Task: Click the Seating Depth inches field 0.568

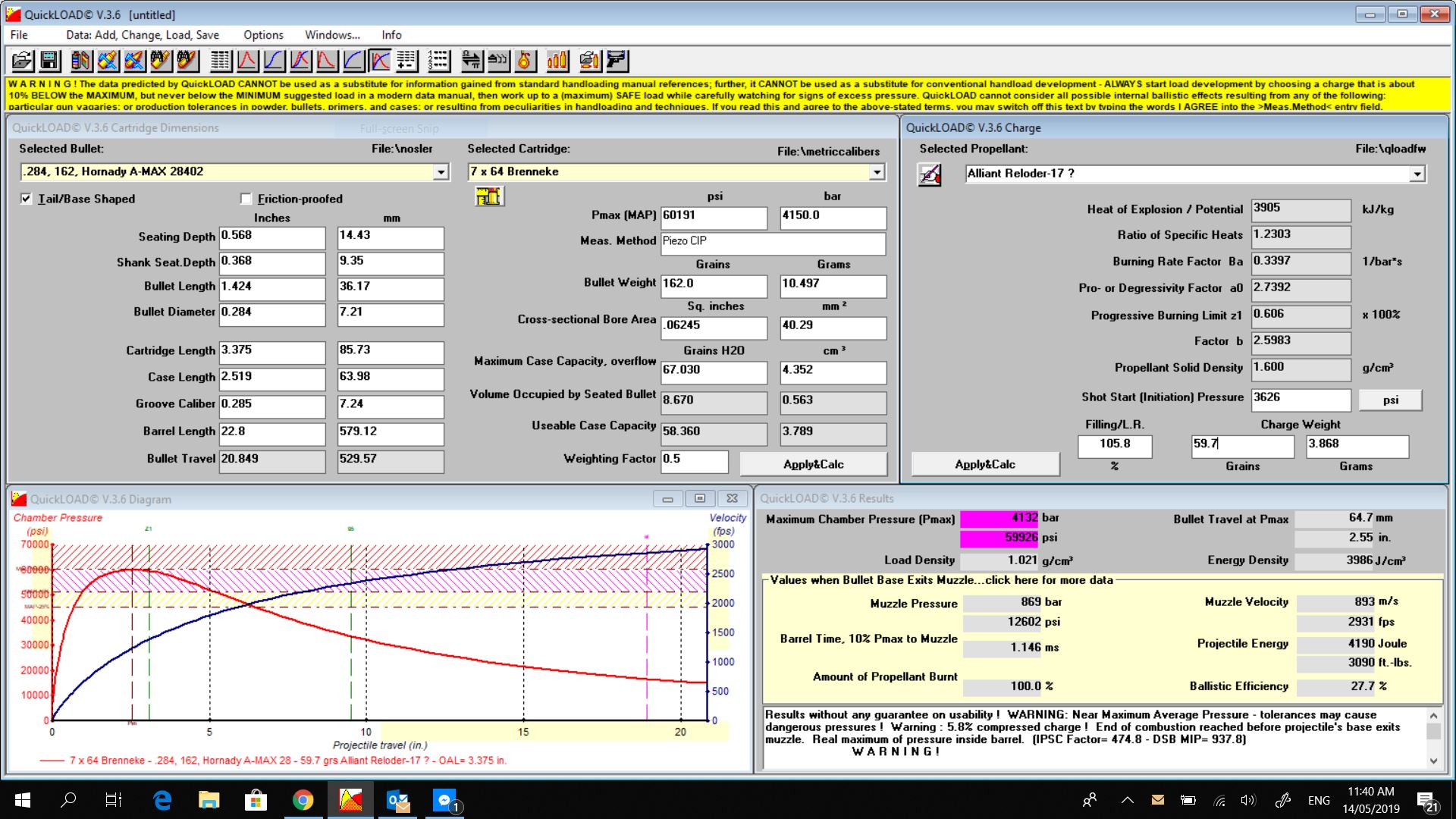Action: coord(272,237)
